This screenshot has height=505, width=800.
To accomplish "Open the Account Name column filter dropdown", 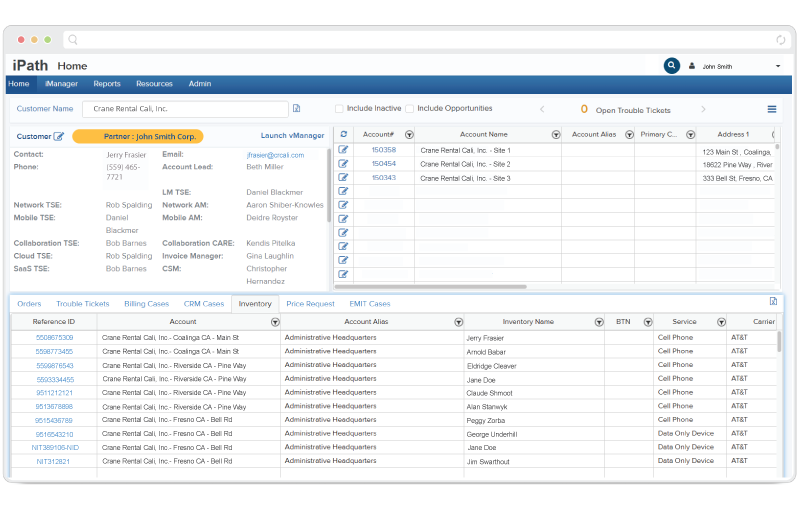I will pos(556,134).
